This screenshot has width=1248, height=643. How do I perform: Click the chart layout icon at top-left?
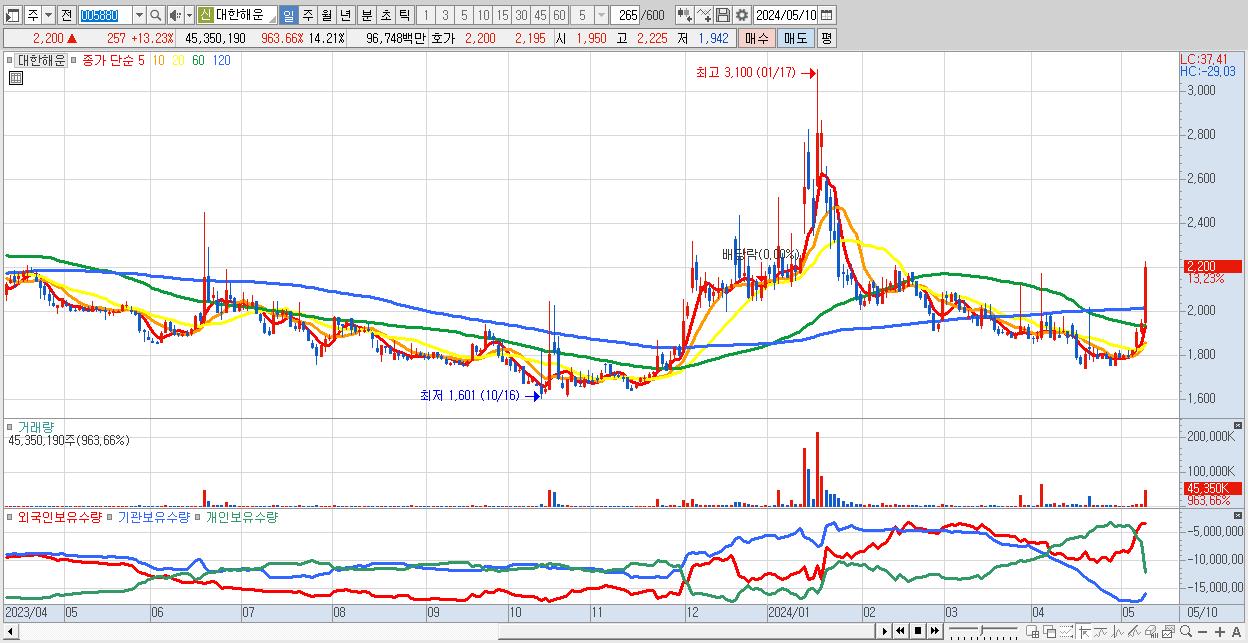click(x=13, y=15)
